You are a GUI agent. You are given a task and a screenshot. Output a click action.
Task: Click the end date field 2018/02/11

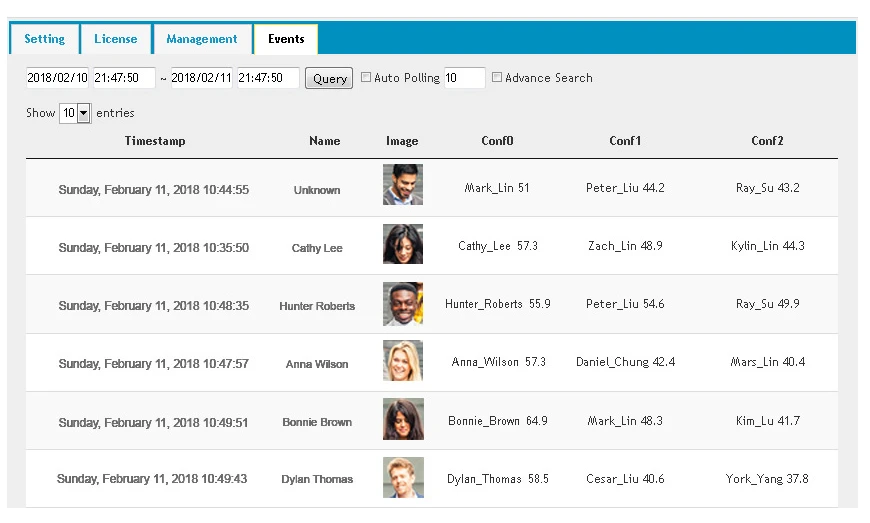pyautogui.click(x=202, y=78)
